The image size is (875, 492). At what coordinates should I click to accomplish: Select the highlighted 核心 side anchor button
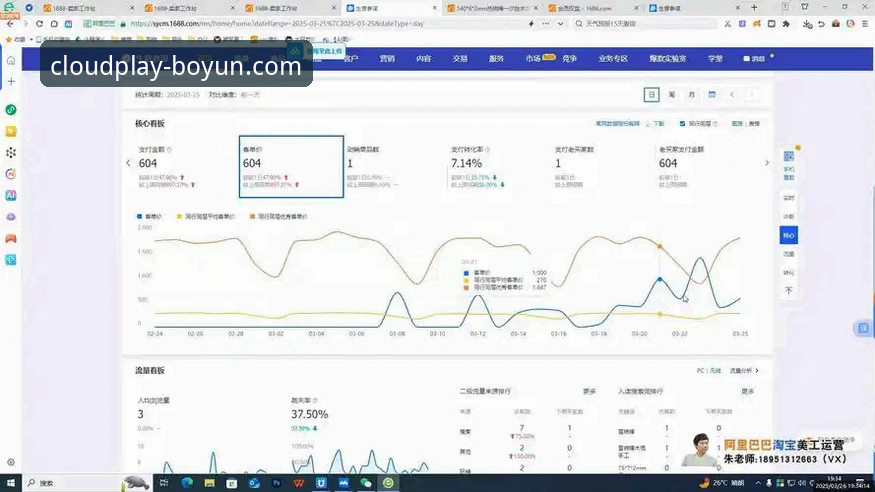click(789, 235)
